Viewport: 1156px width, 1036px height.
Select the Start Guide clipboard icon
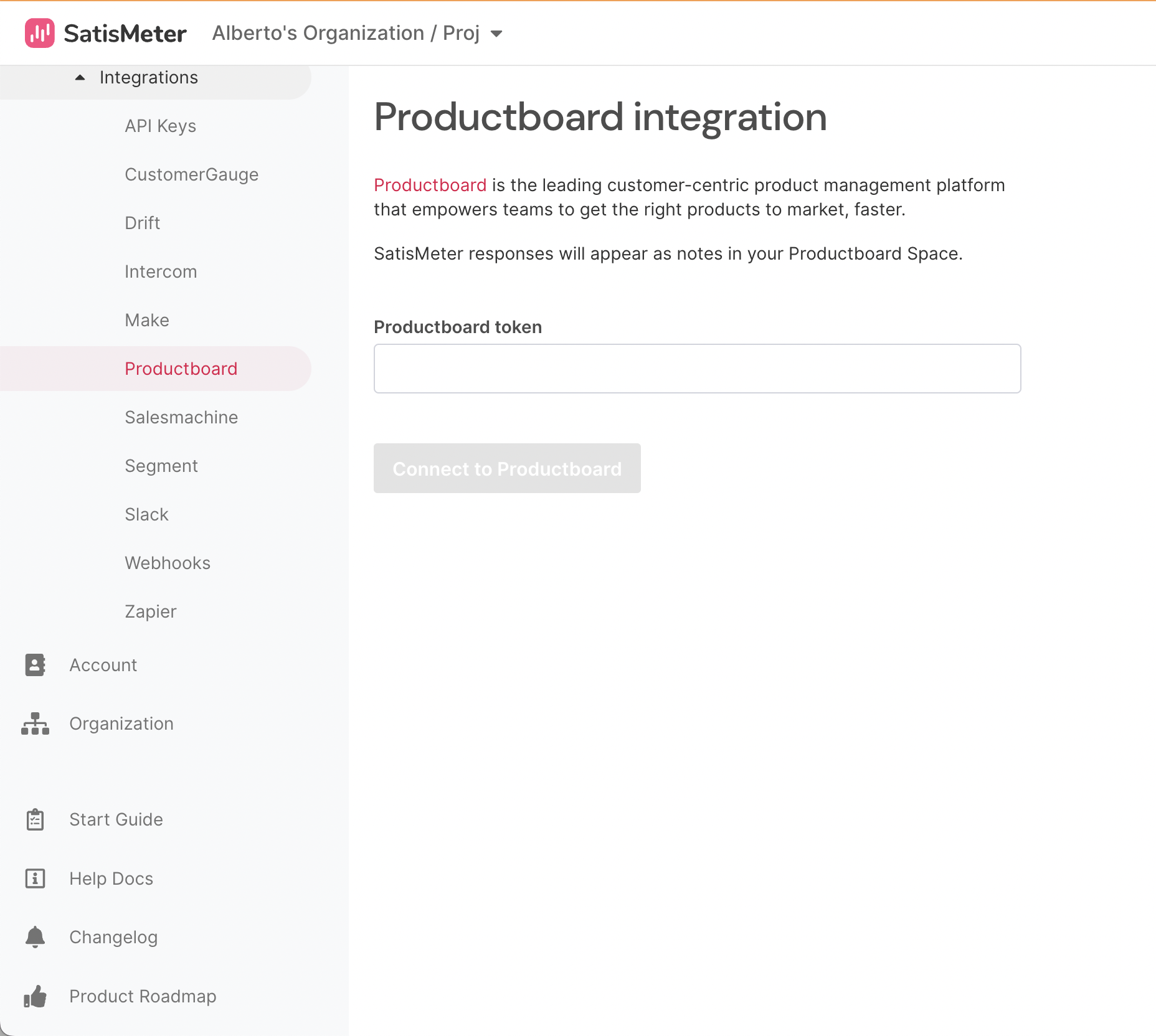[x=35, y=819]
